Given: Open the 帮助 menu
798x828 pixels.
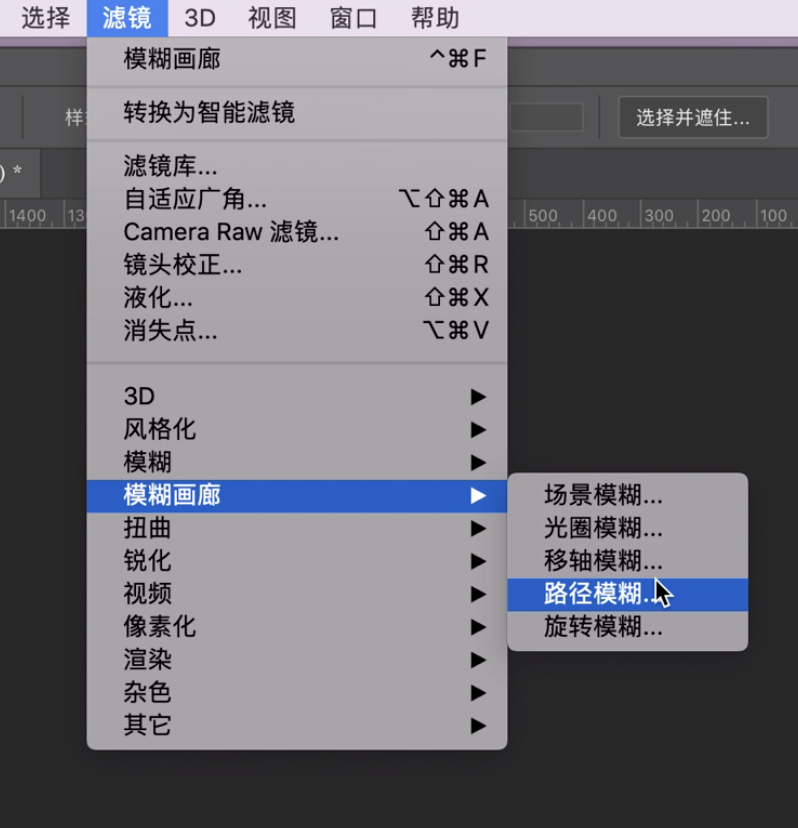Looking at the screenshot, I should [x=435, y=18].
